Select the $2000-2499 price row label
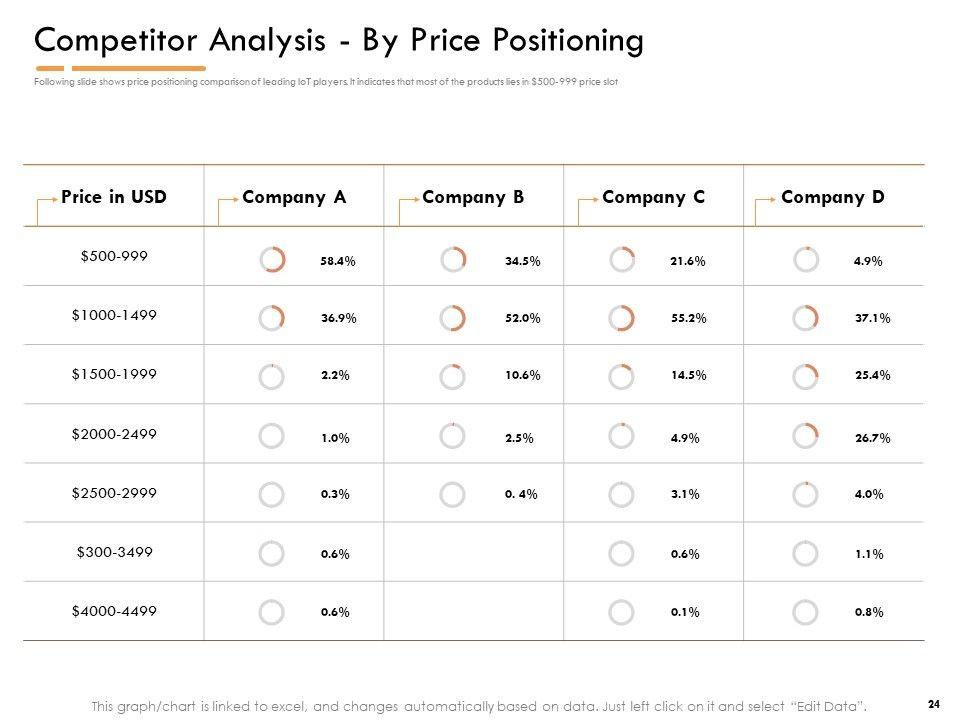This screenshot has width=960, height=720. coord(114,434)
